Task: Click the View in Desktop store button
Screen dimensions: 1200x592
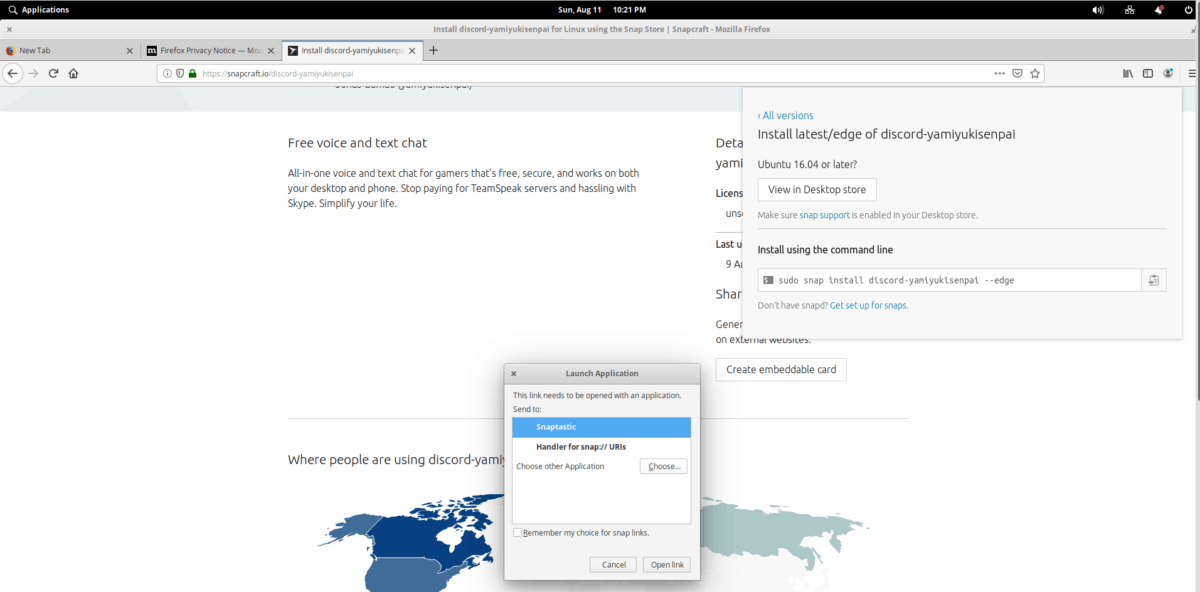Action: point(817,190)
